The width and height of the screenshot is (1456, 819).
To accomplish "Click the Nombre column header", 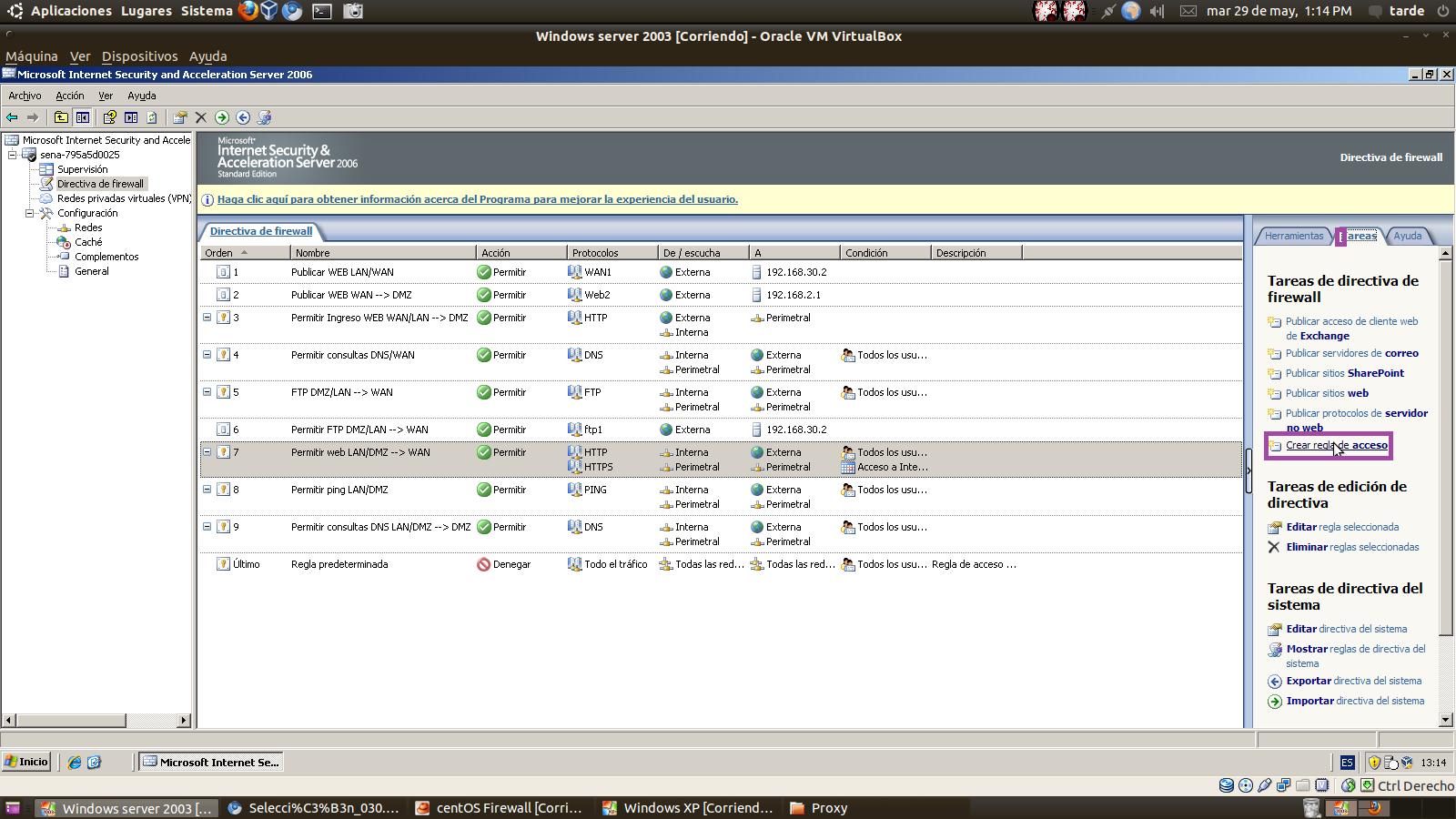I will tap(382, 253).
